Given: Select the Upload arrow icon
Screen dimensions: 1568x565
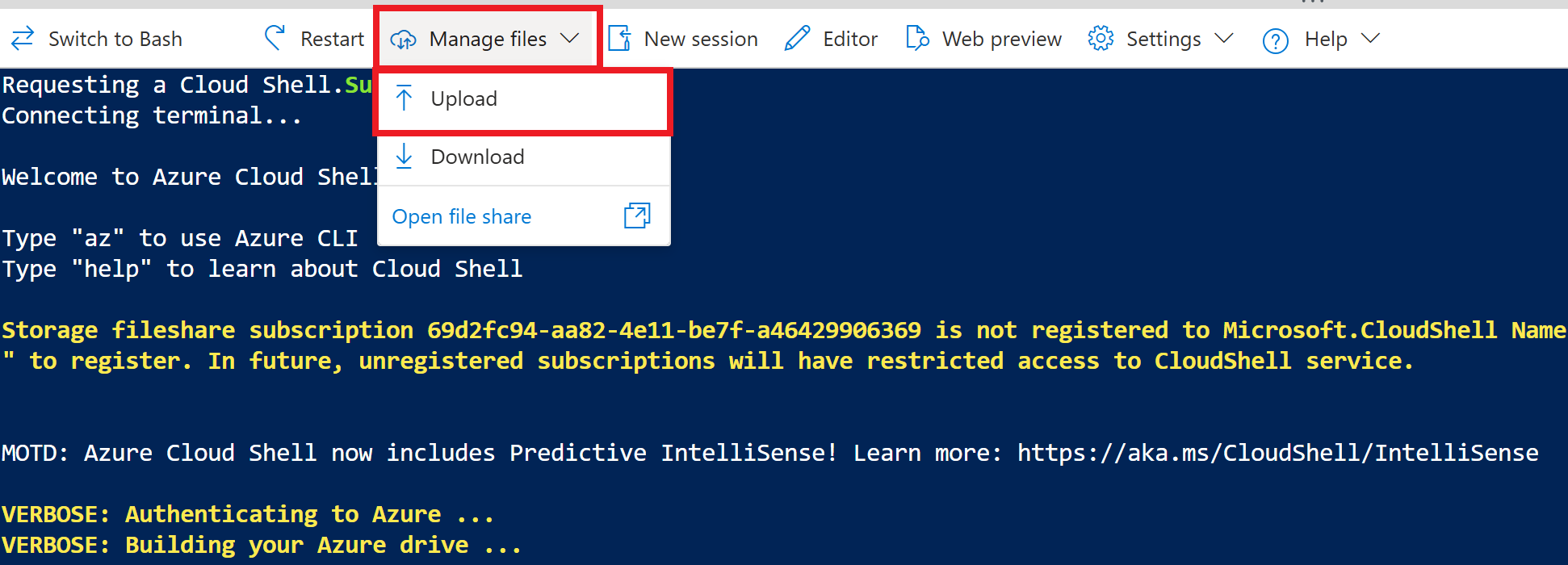Looking at the screenshot, I should [404, 98].
